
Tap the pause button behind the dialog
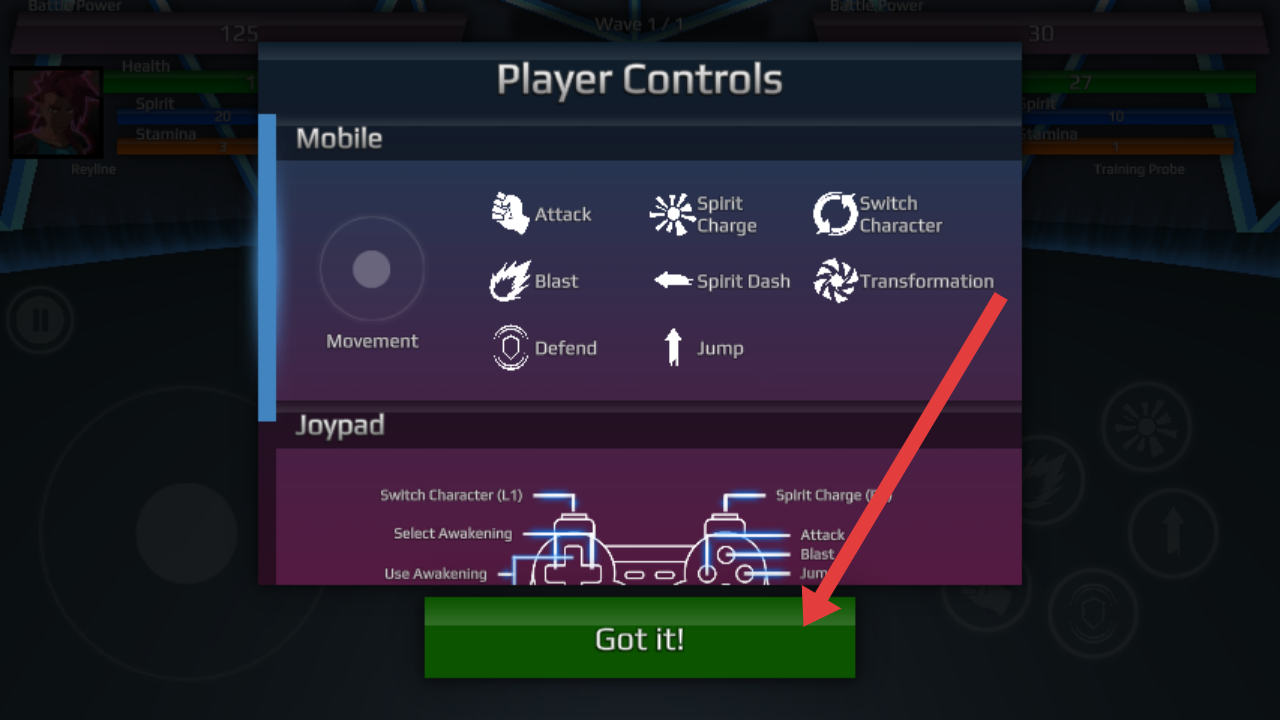(39, 320)
